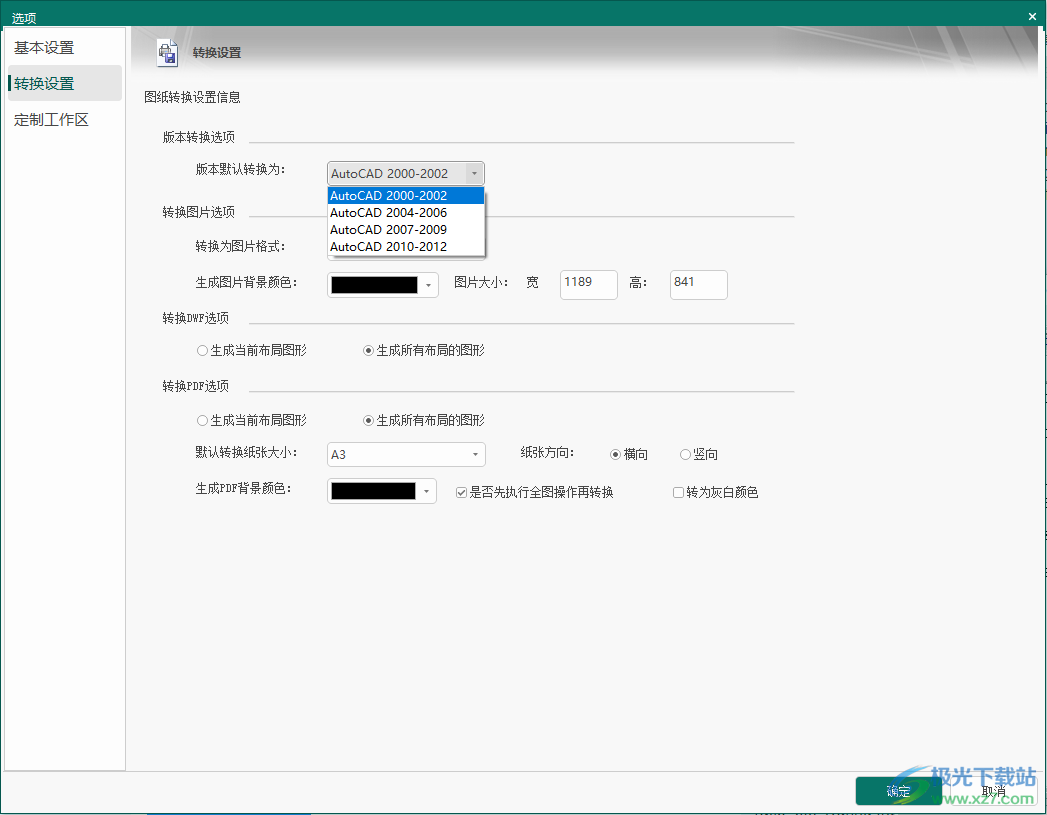Choose AutoCAD 2004-2006 from dropdown list
The height and width of the screenshot is (815, 1047).
406,212
